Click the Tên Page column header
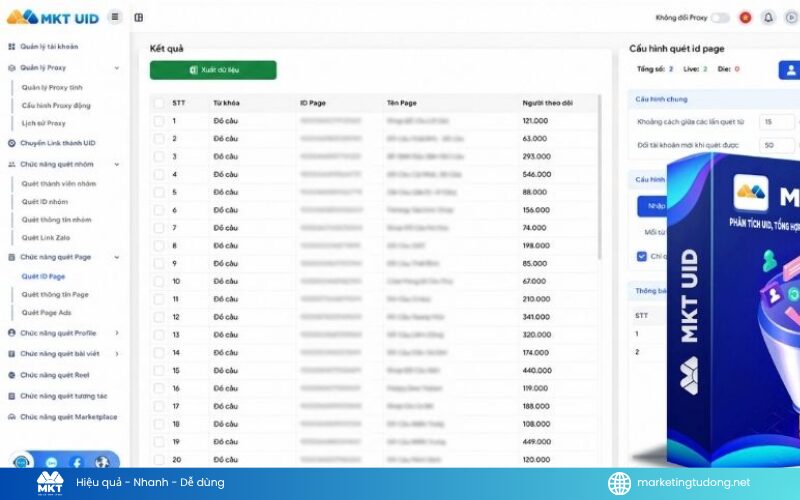 pyautogui.click(x=402, y=103)
